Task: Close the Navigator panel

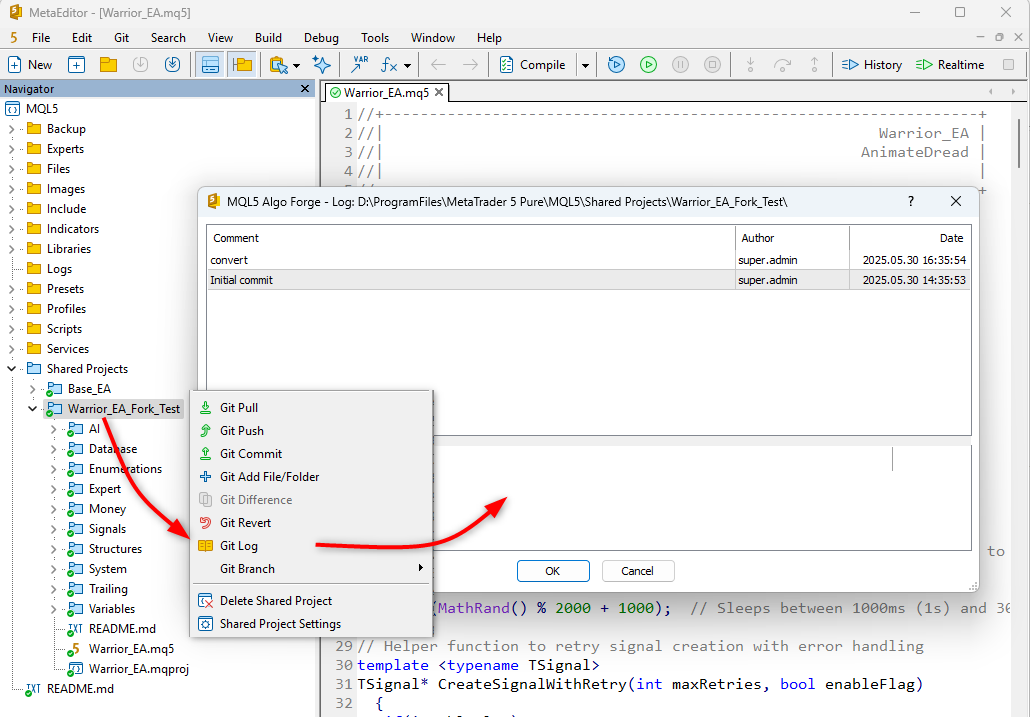Action: pos(305,89)
